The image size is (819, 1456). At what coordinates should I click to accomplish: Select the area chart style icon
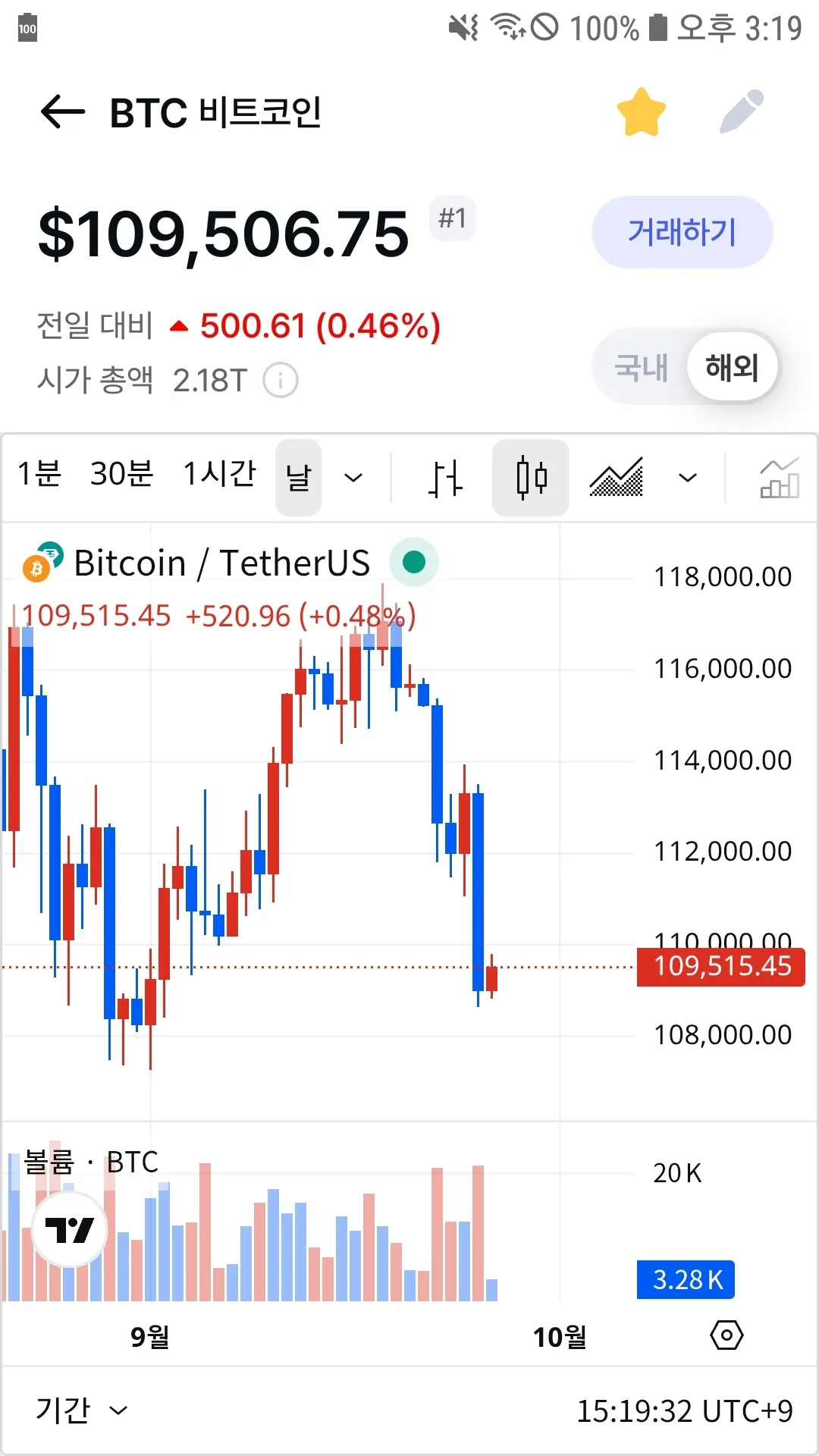tap(616, 478)
